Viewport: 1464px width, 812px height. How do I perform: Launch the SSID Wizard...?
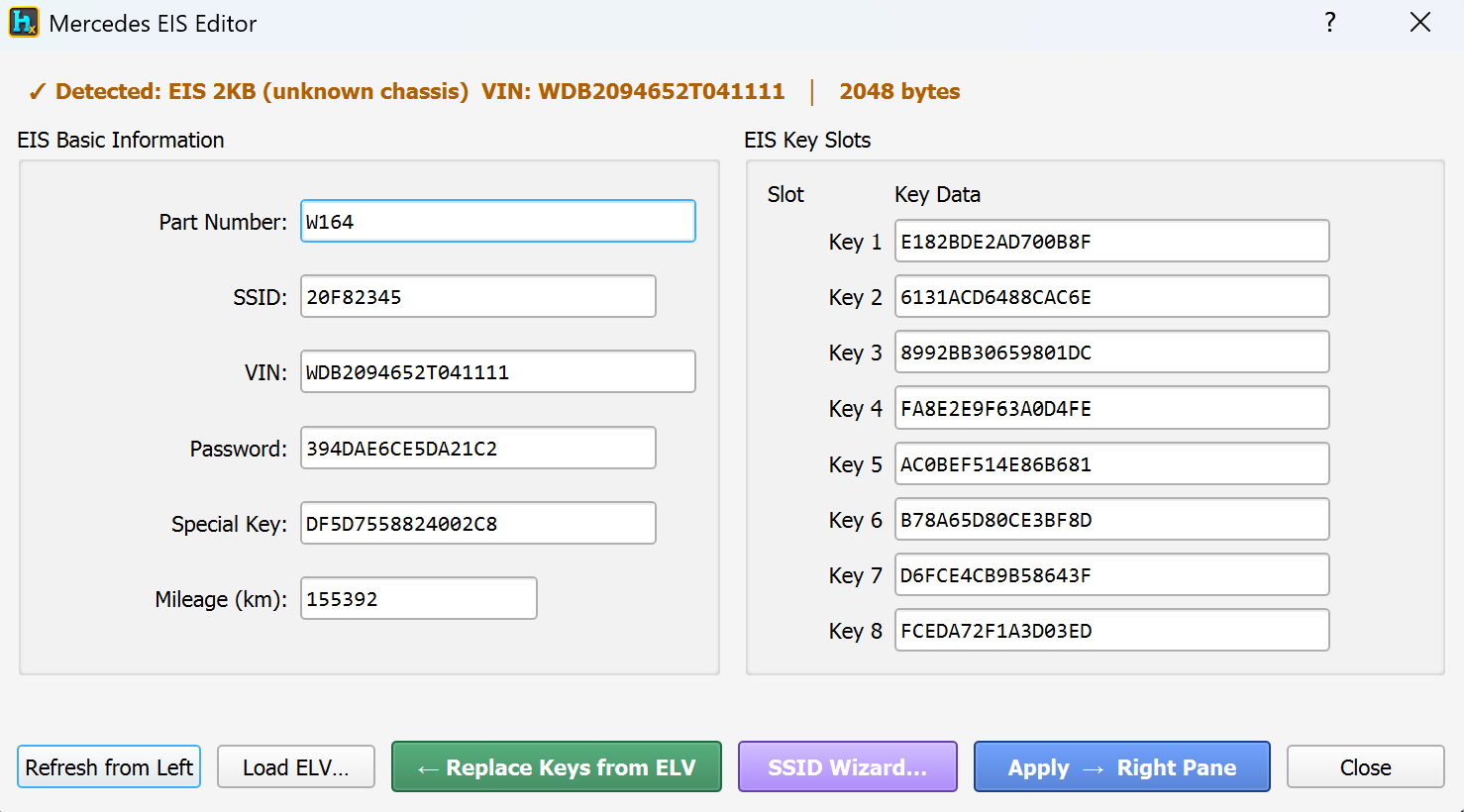tap(848, 766)
